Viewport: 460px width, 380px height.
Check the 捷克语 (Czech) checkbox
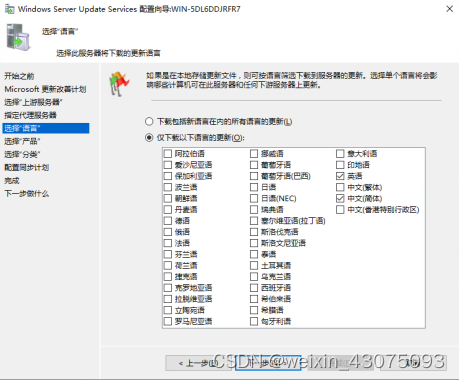[x=168, y=277]
